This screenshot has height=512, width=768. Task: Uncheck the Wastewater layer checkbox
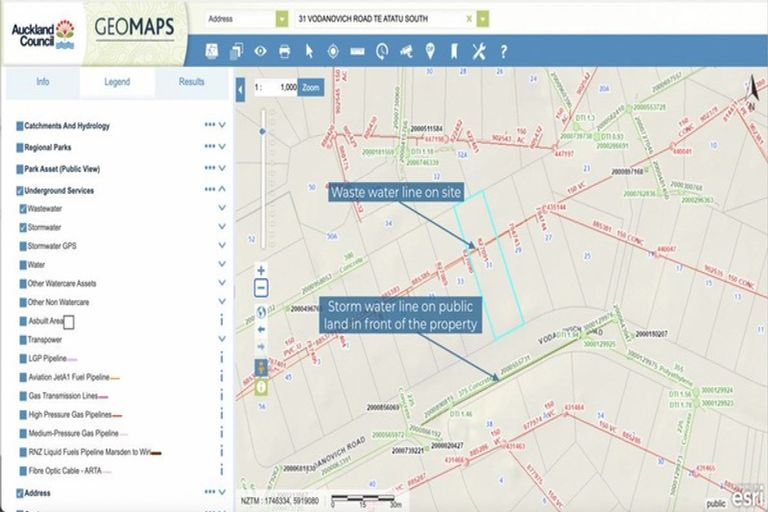click(24, 209)
